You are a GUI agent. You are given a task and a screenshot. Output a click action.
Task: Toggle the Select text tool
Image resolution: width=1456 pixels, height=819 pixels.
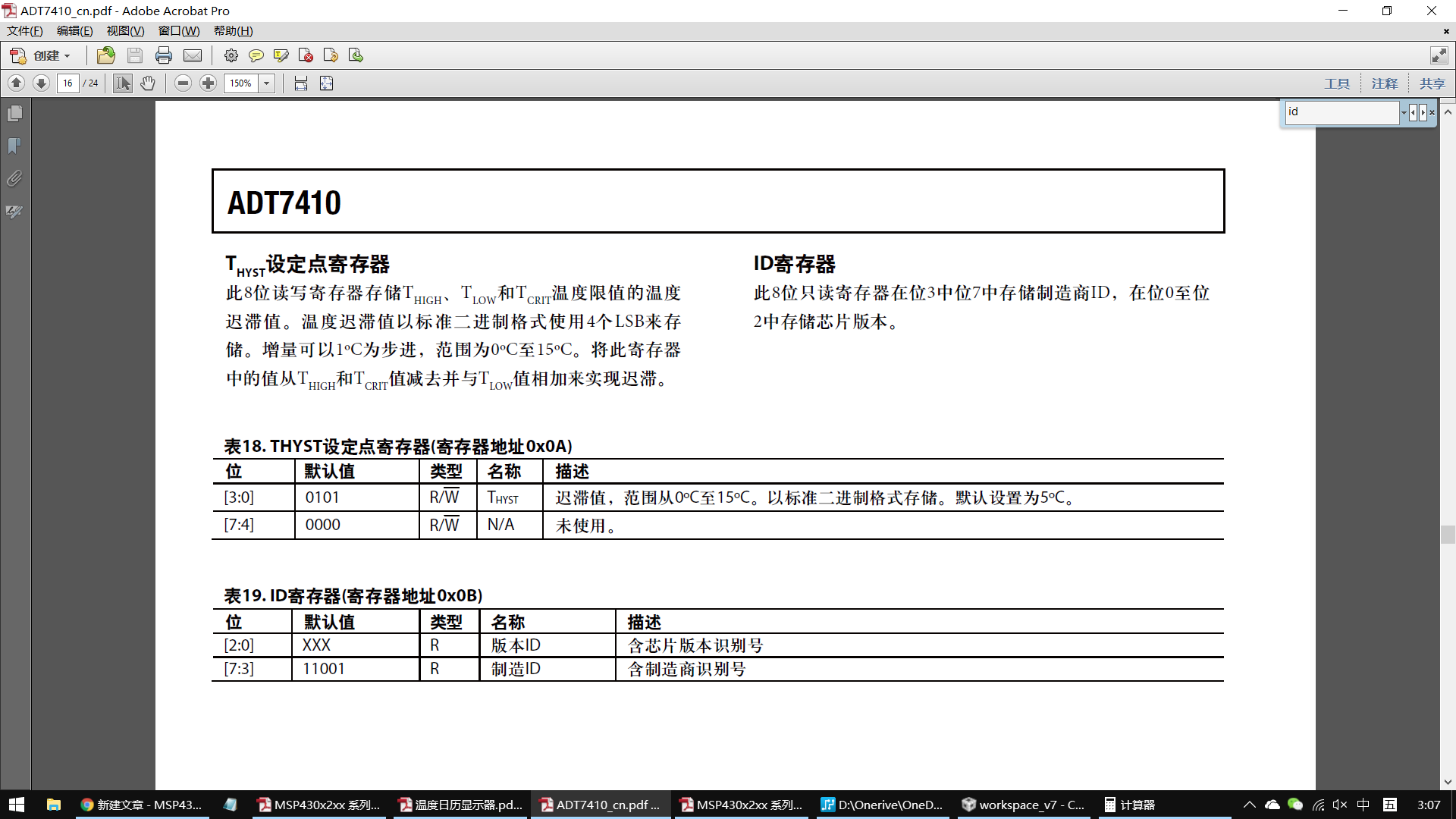click(122, 83)
